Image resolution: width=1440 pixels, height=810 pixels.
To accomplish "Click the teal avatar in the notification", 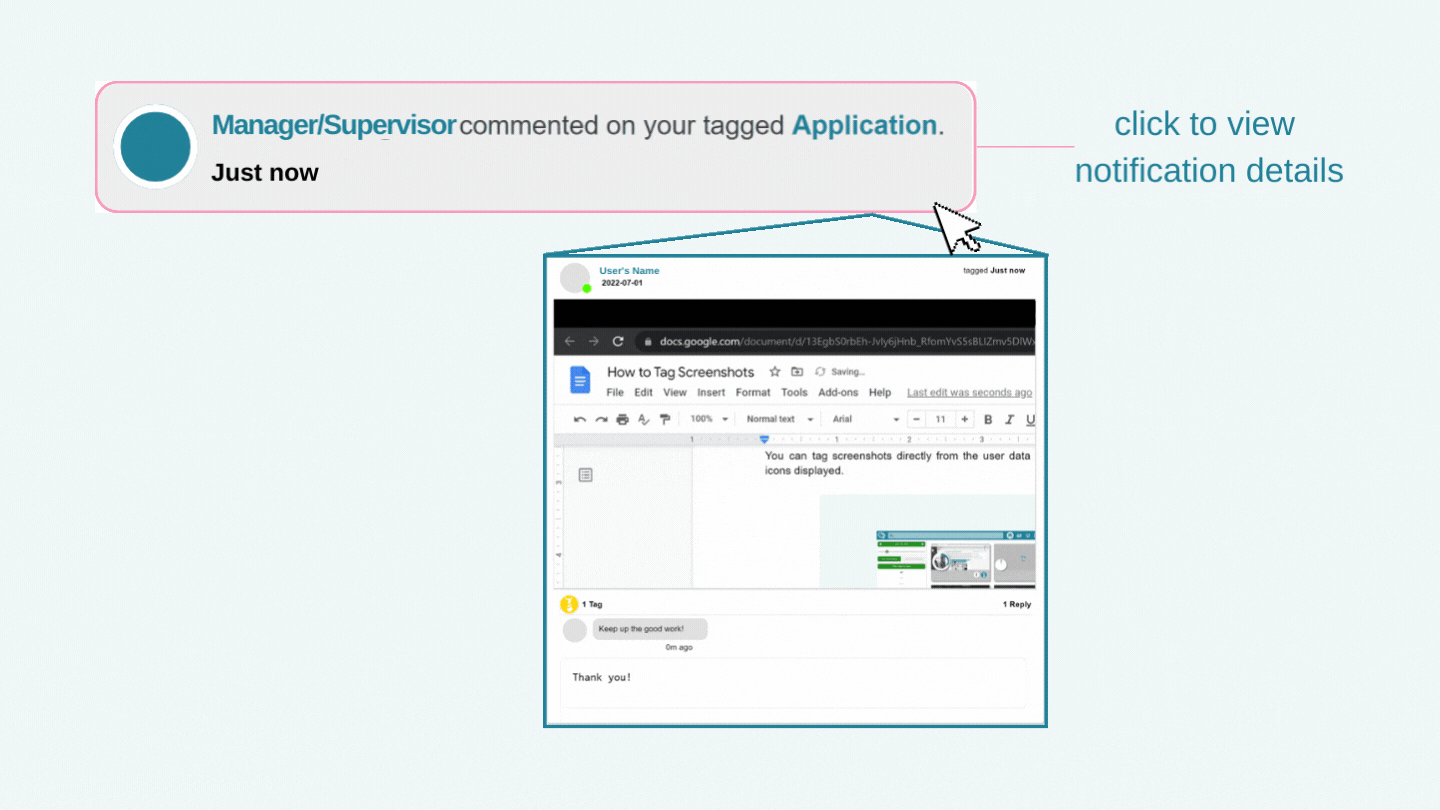I will pos(156,147).
